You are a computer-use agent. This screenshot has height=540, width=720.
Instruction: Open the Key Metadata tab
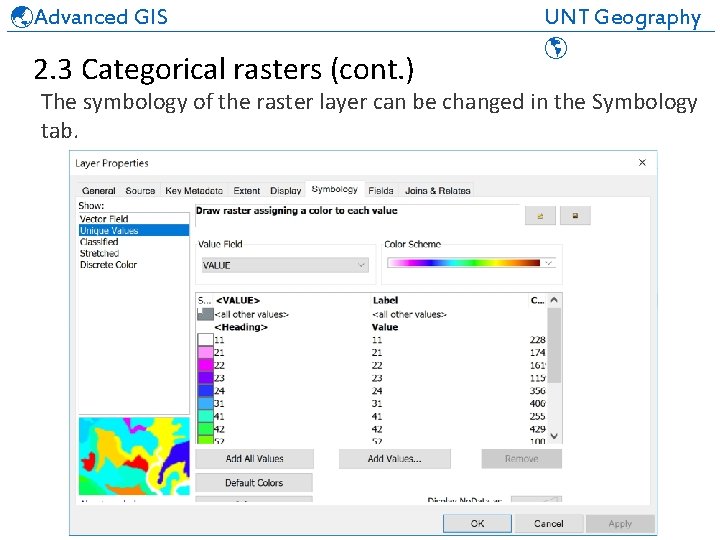click(x=194, y=191)
